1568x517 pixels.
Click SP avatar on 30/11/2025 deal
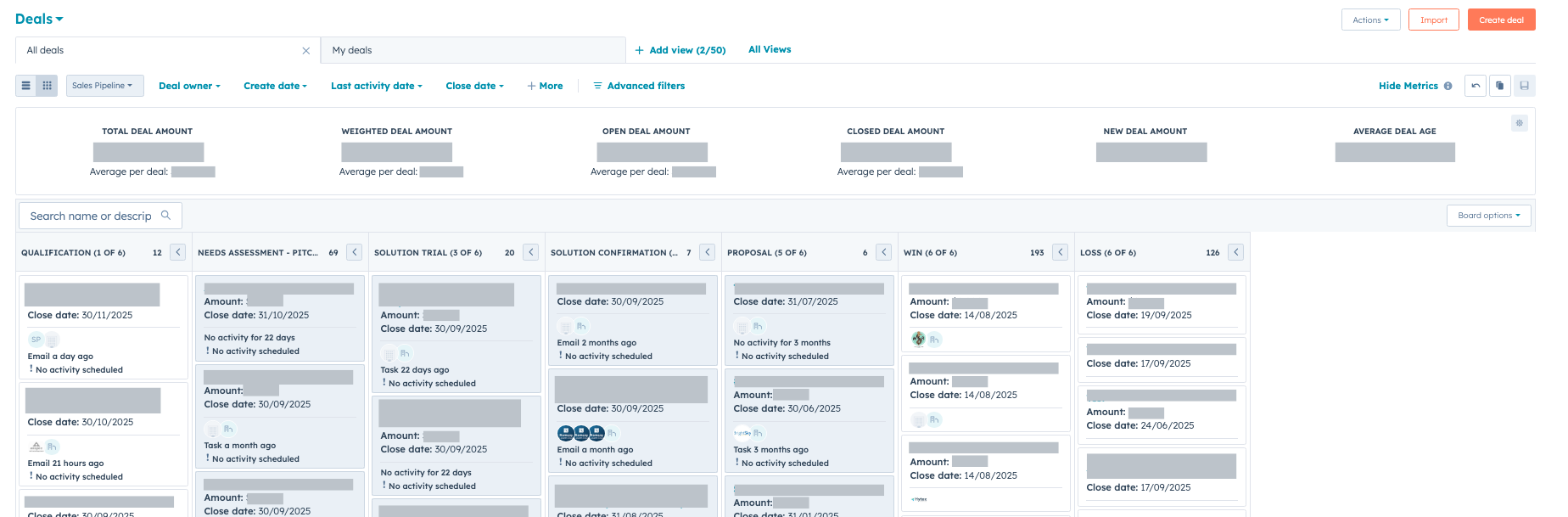pos(36,340)
